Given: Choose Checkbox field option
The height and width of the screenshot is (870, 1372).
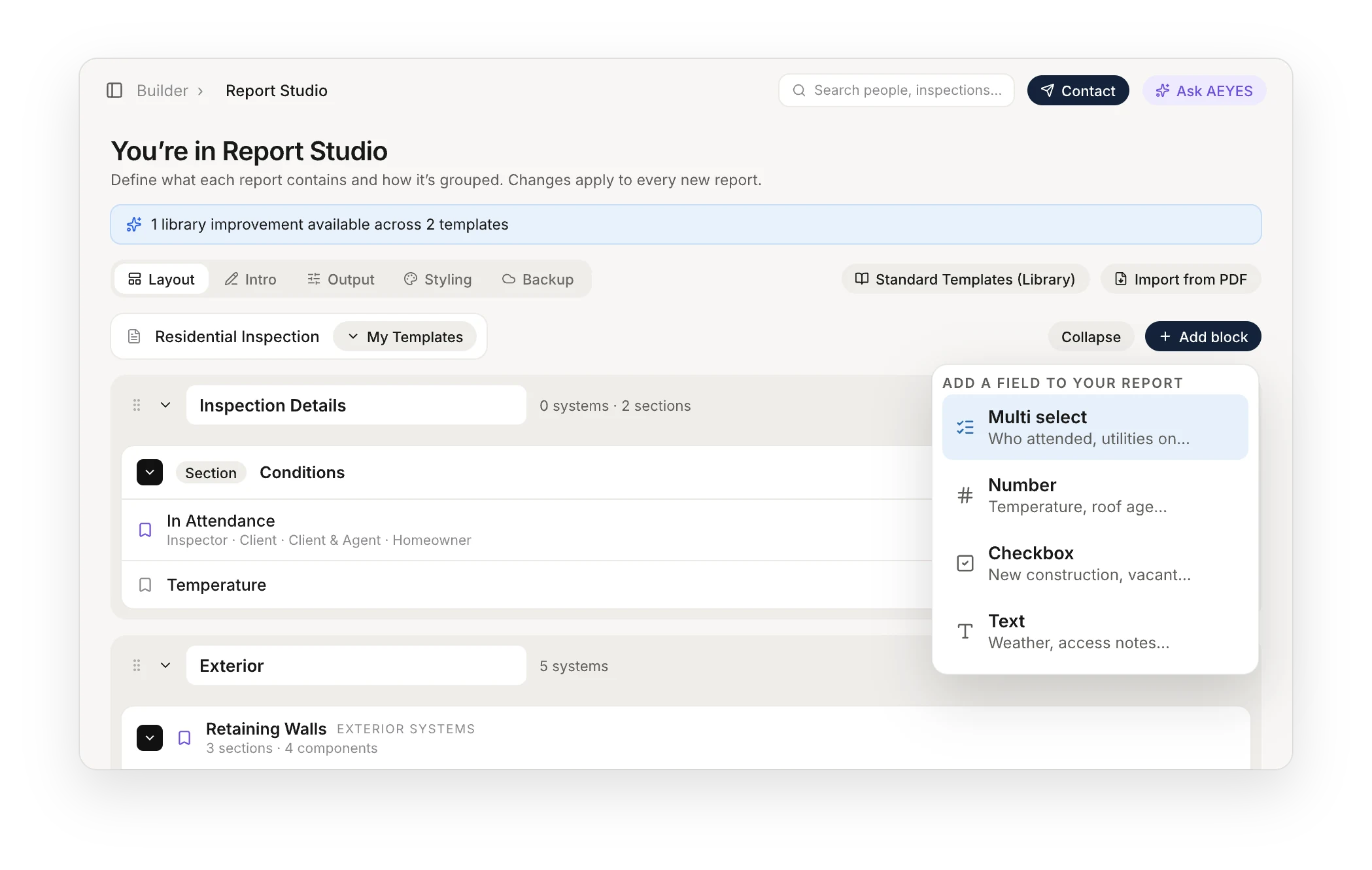Looking at the screenshot, I should [1095, 563].
